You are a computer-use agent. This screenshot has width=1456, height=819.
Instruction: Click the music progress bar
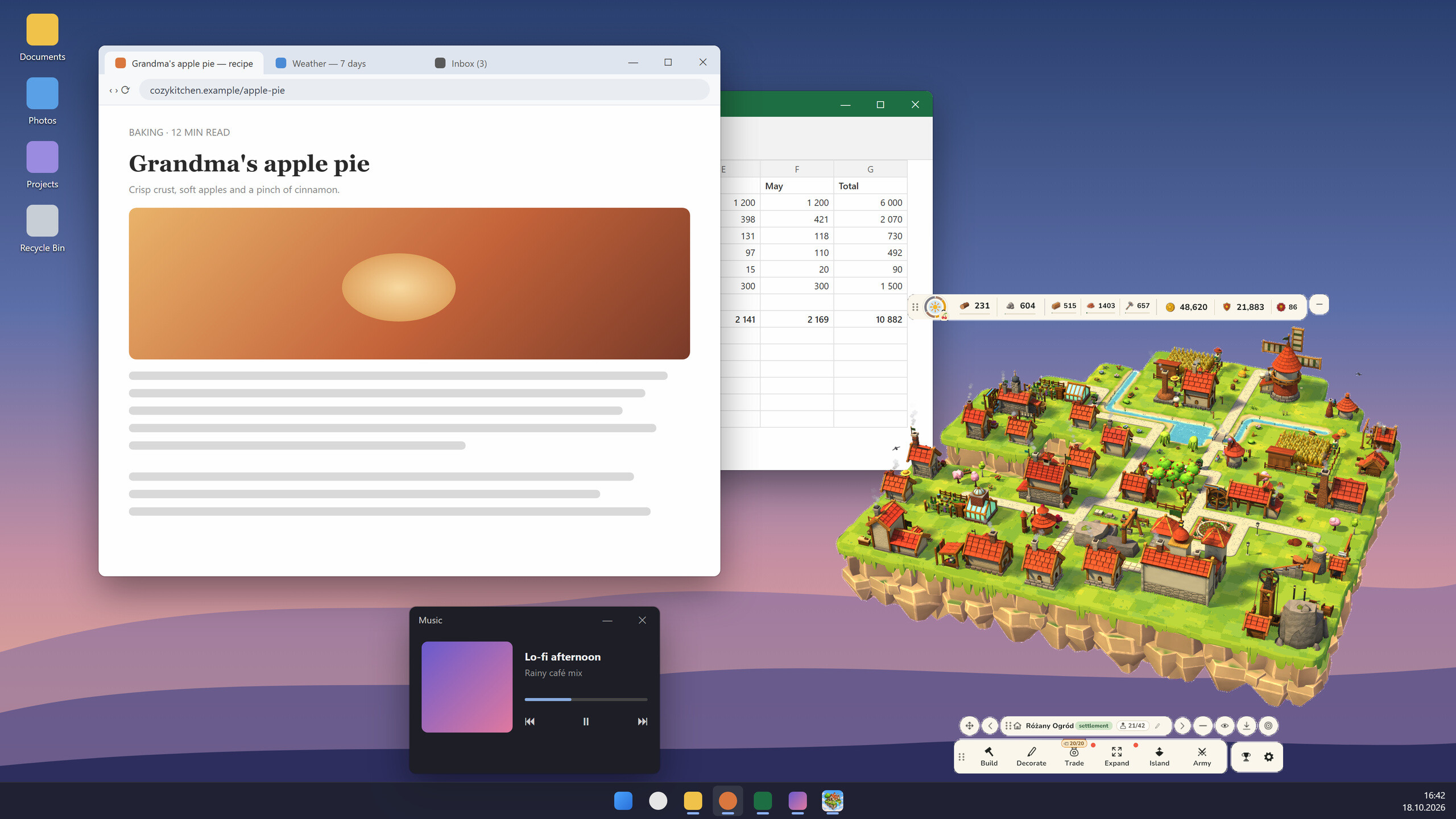pos(586,699)
